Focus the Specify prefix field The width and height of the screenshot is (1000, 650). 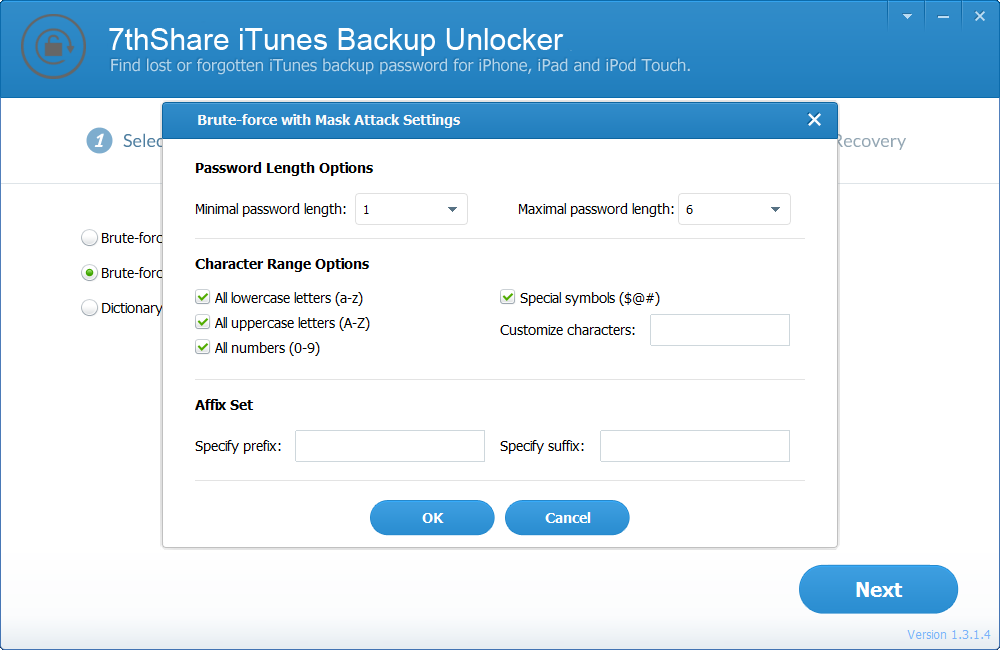point(390,446)
